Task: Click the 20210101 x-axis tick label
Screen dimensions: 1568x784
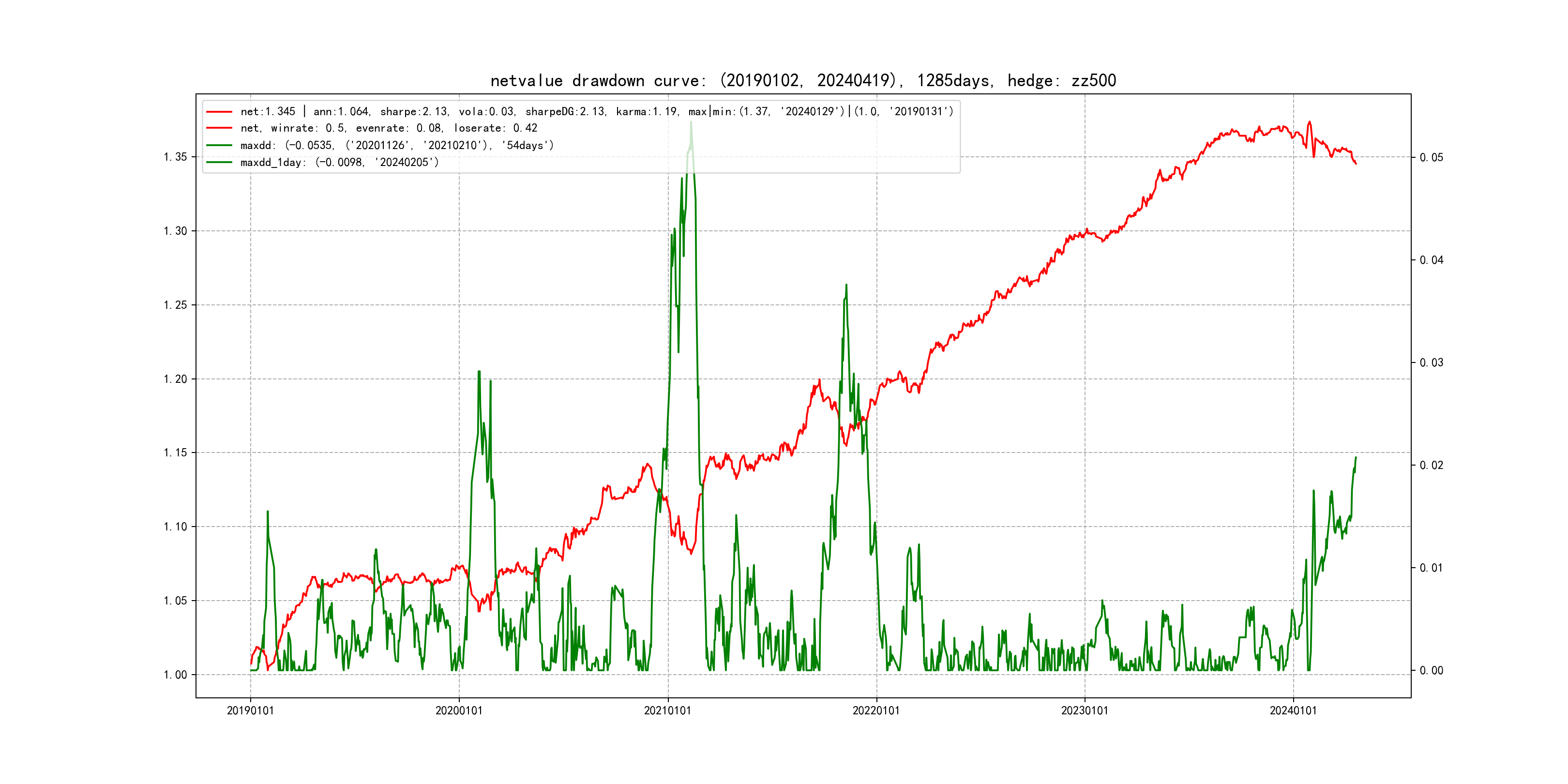Action: pyautogui.click(x=668, y=710)
